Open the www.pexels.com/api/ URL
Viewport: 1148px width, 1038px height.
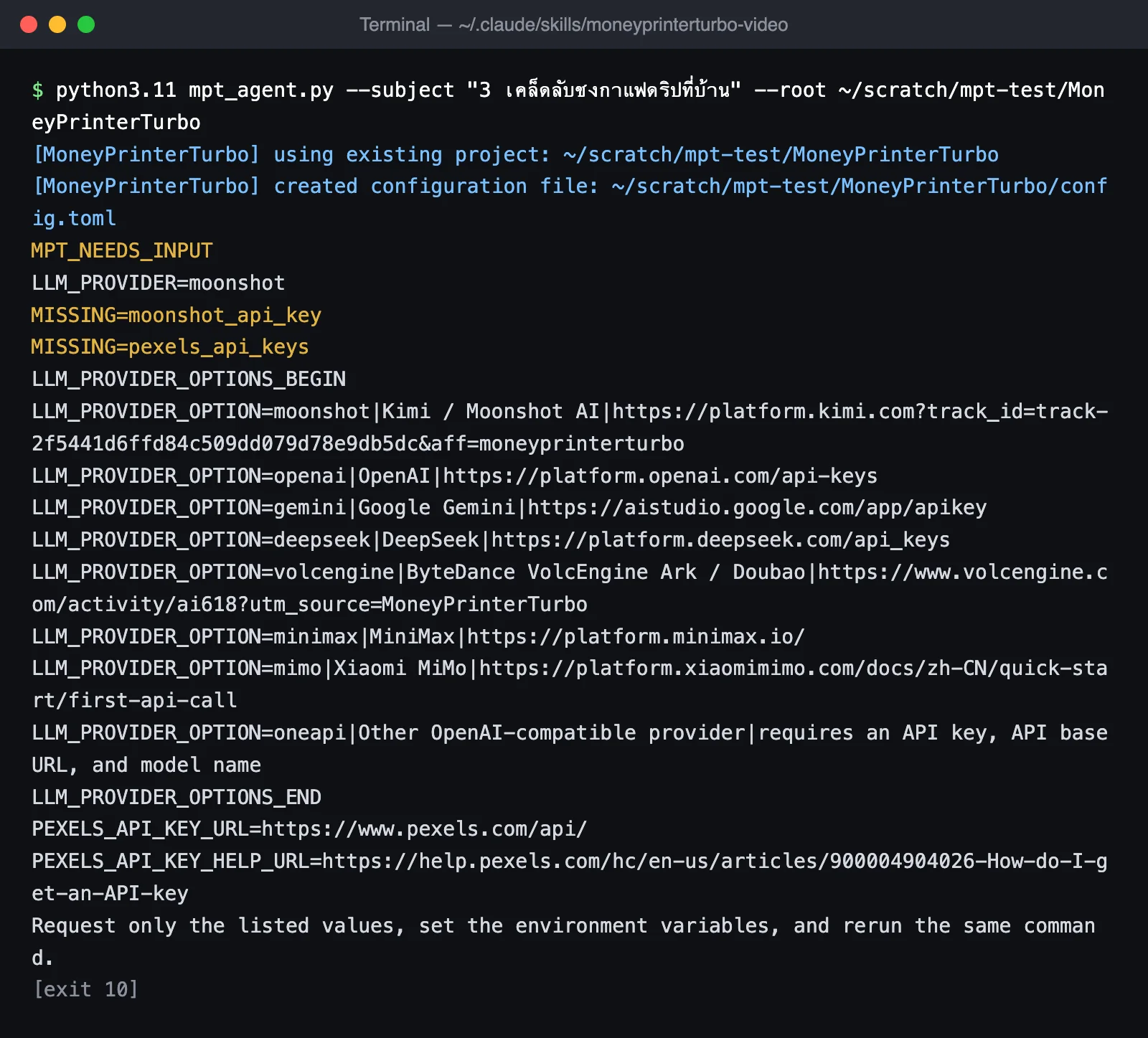[x=424, y=829]
